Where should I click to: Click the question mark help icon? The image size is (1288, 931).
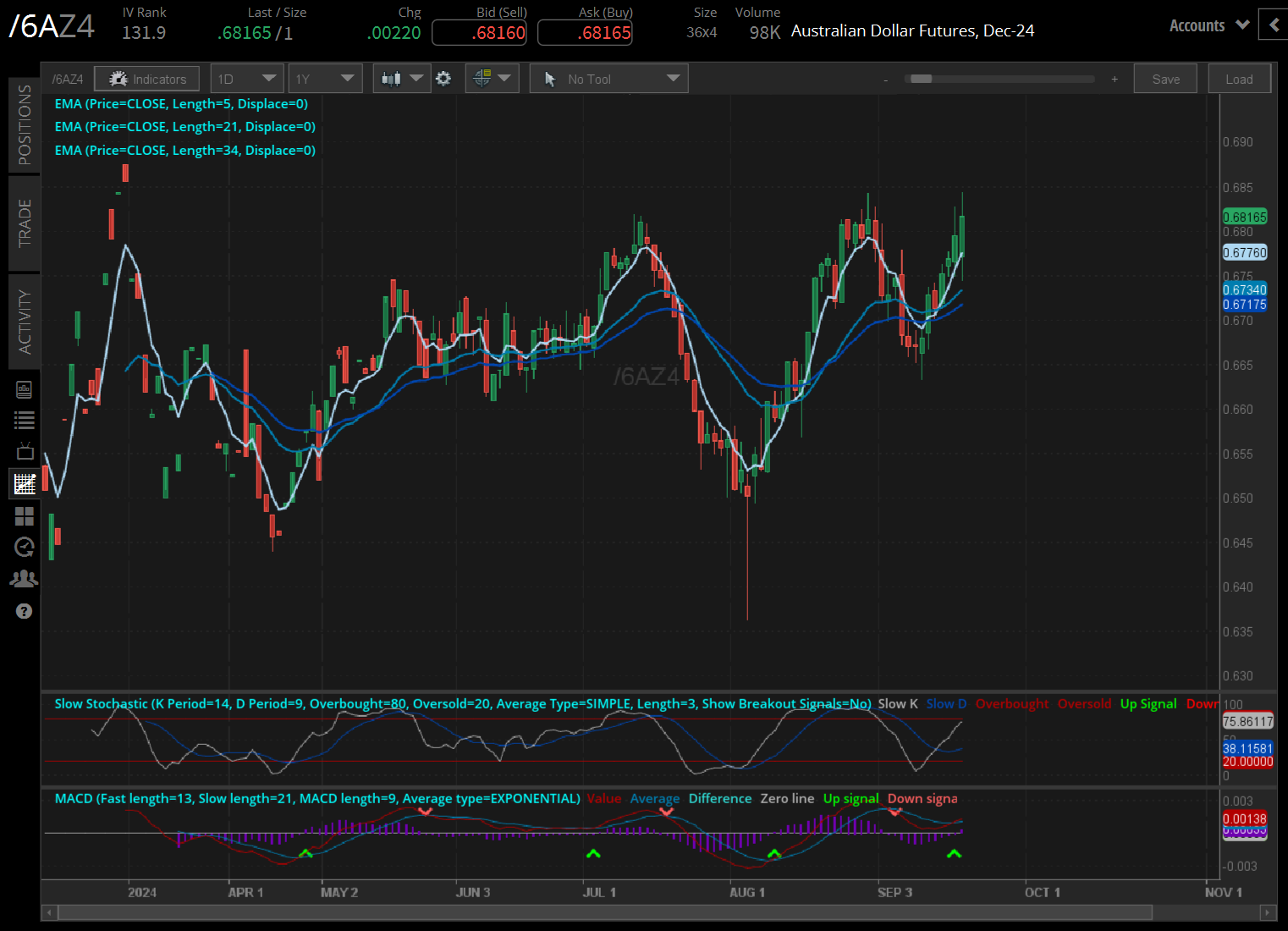click(24, 611)
